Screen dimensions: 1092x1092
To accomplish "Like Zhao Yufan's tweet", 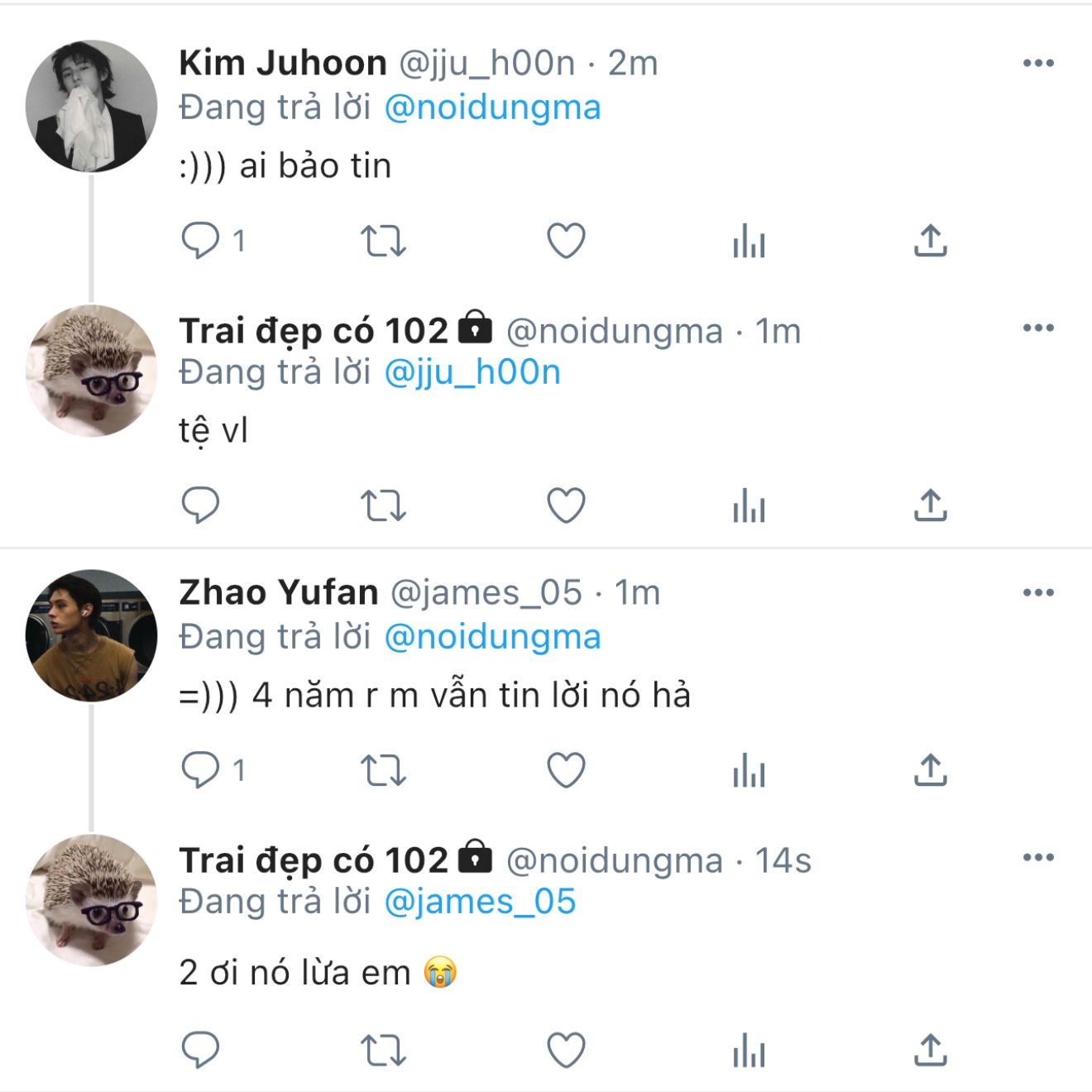I will (x=566, y=770).
